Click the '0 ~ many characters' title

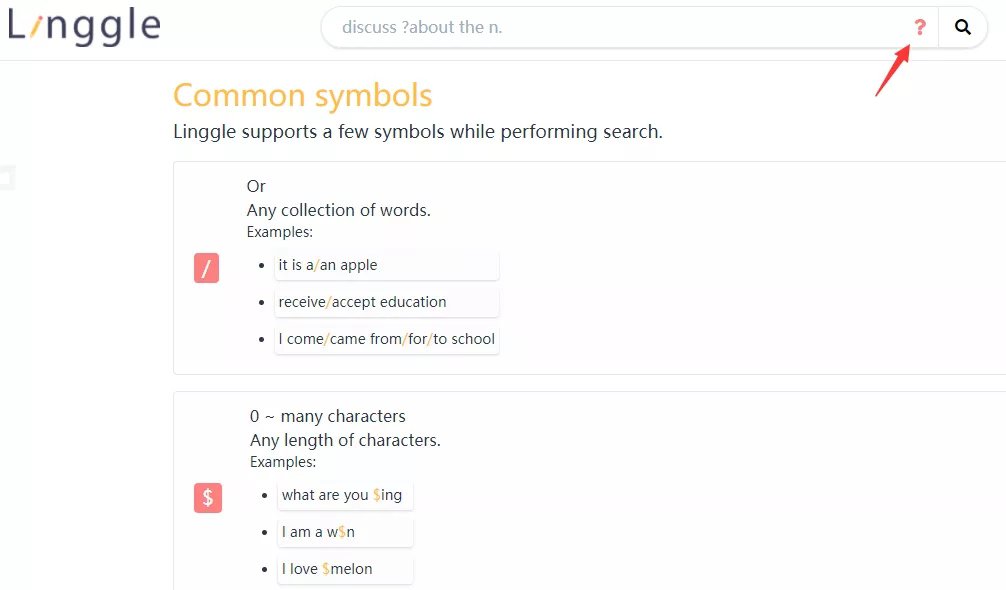pos(328,416)
